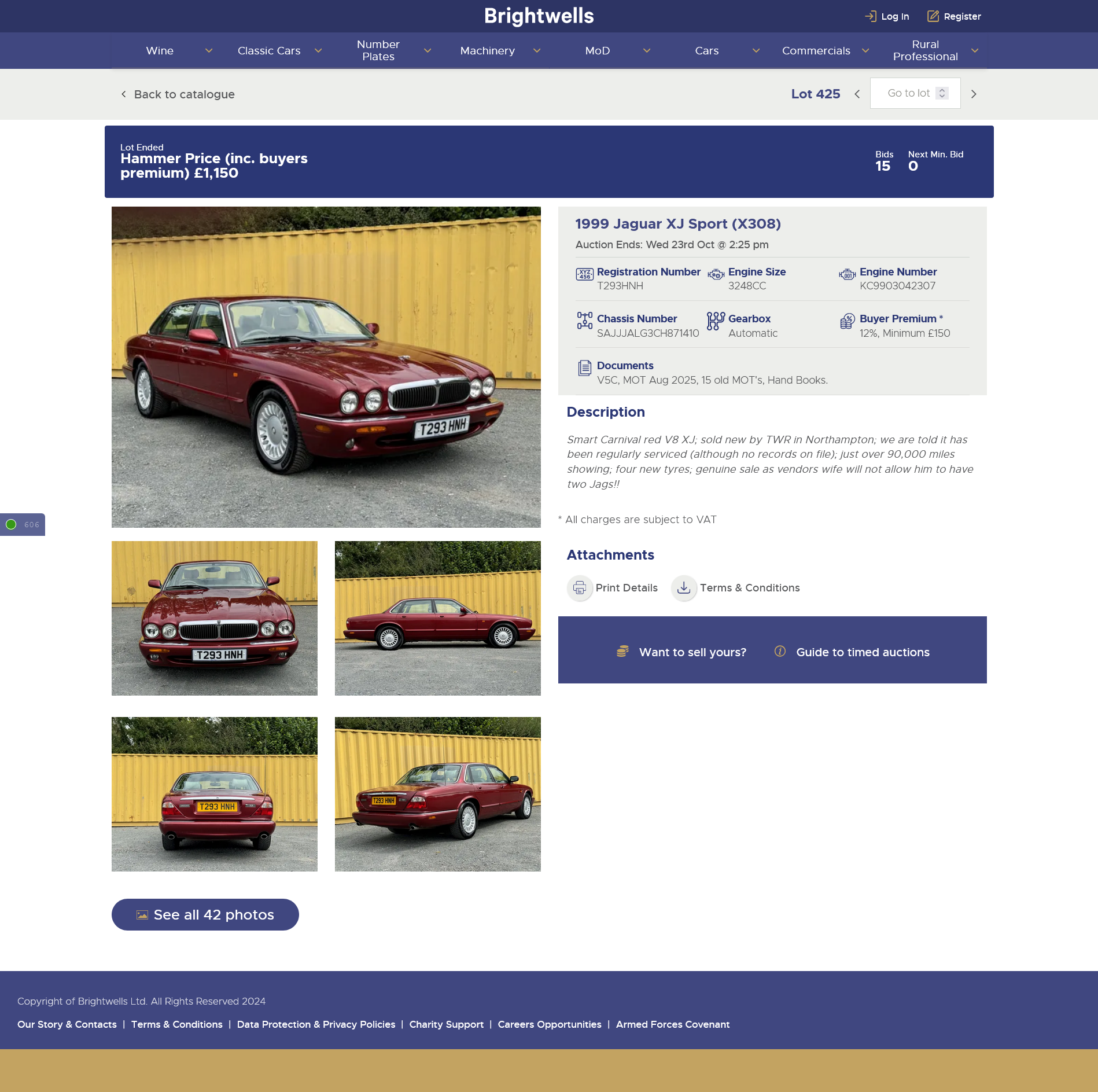Expand the Rural Professional menu chevron
Viewport: 1098px width, 1092px height.
pyautogui.click(x=975, y=50)
